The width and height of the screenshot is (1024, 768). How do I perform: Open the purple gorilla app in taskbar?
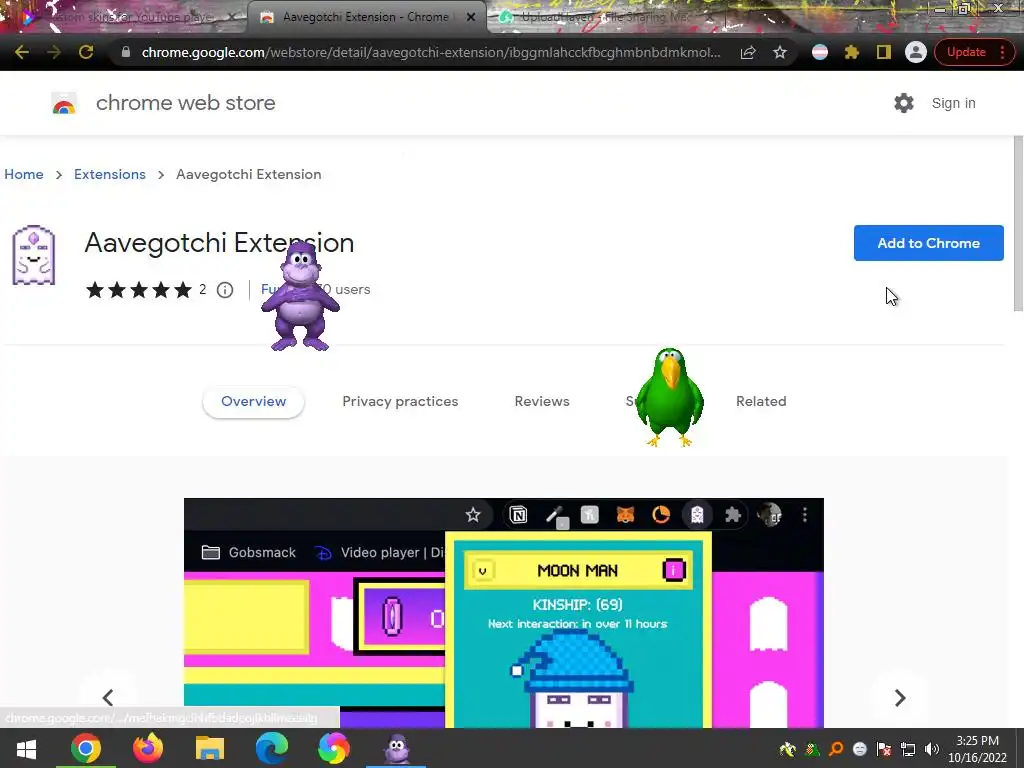(396, 748)
